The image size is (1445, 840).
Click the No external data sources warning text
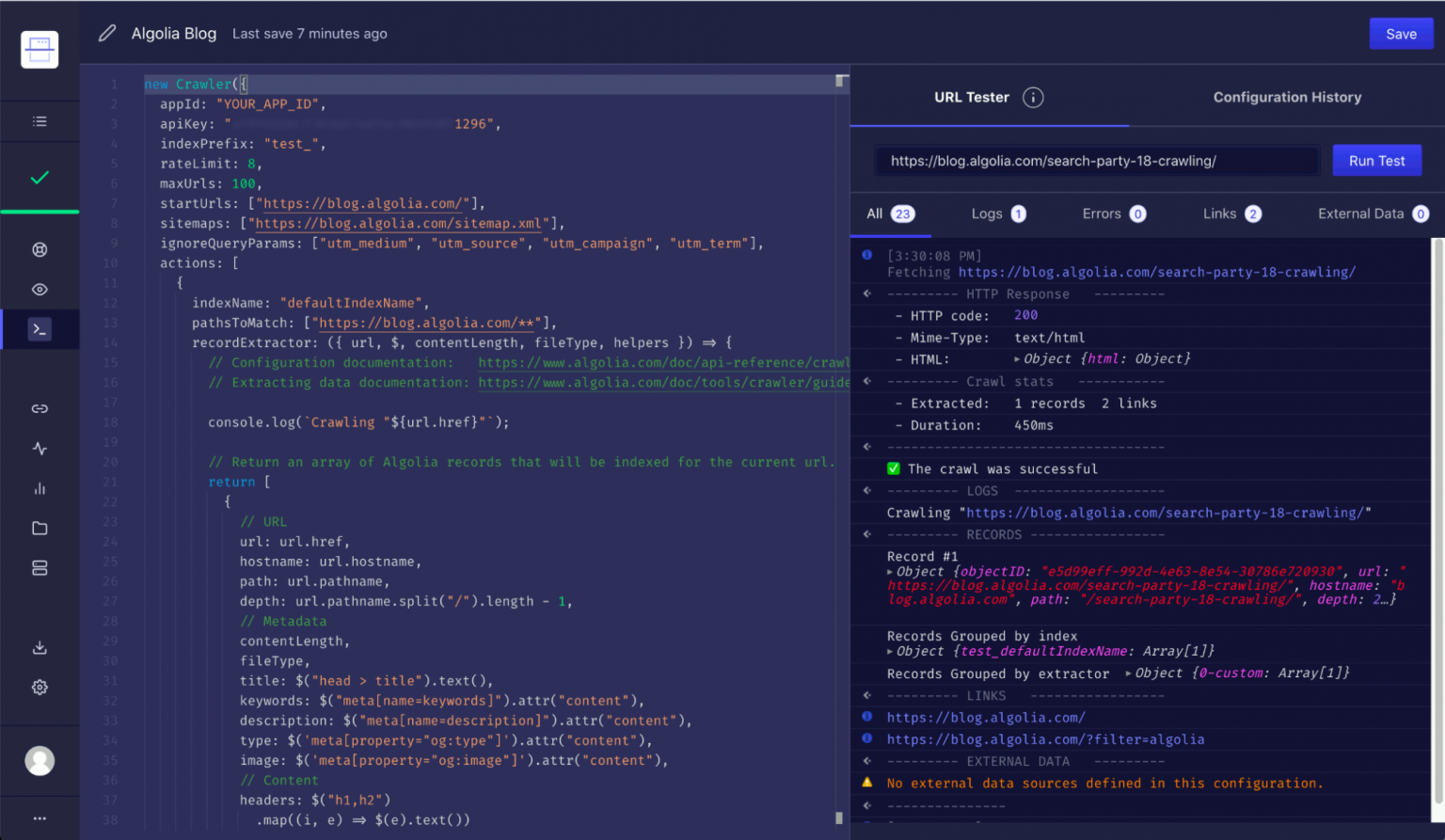pyautogui.click(x=1104, y=783)
